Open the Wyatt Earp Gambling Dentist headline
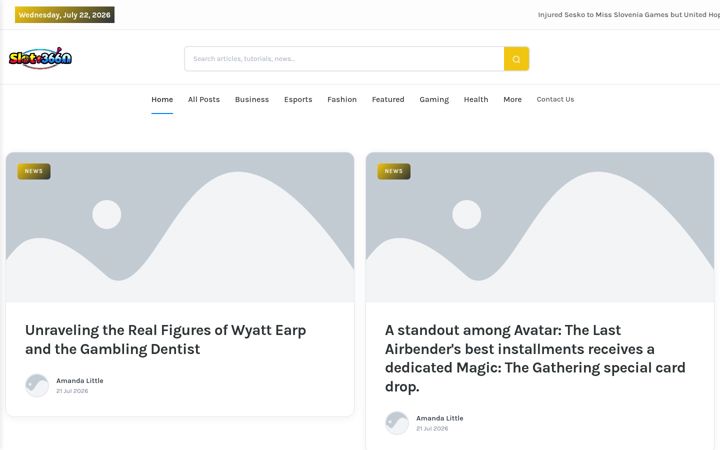 pyautogui.click(x=166, y=339)
